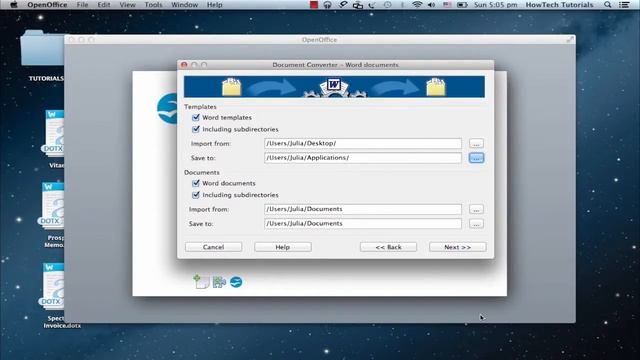The height and width of the screenshot is (360, 640).
Task: Click the Documents Save to path field
Action: click(x=363, y=224)
